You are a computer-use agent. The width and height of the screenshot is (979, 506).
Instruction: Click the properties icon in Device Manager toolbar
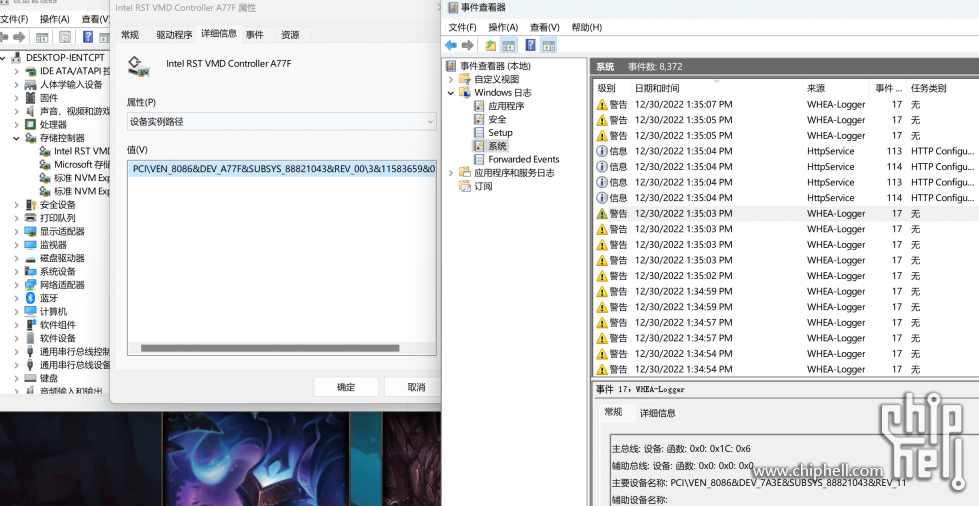65,37
